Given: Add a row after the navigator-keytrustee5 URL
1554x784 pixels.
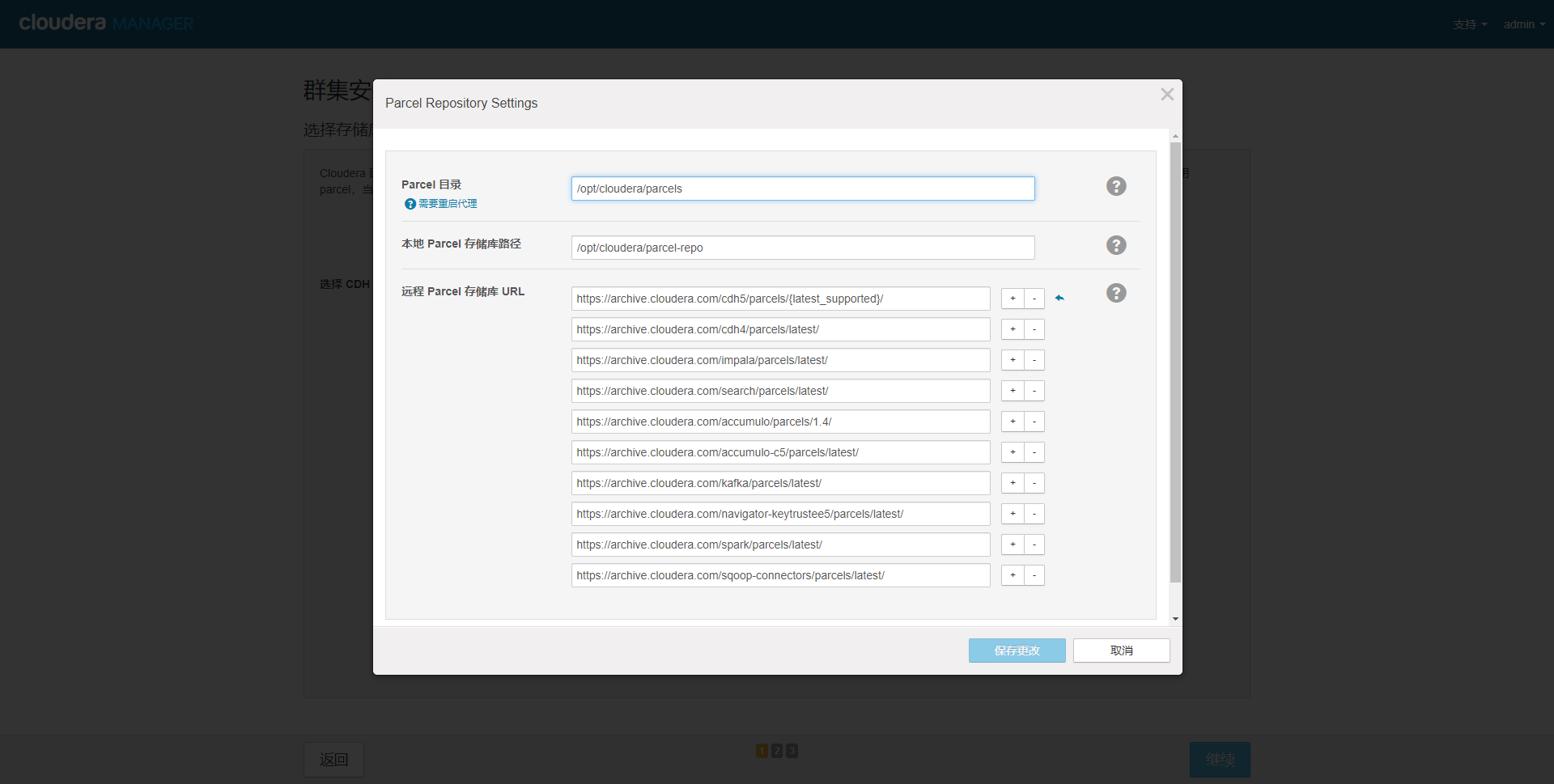Looking at the screenshot, I should pyautogui.click(x=1013, y=514).
